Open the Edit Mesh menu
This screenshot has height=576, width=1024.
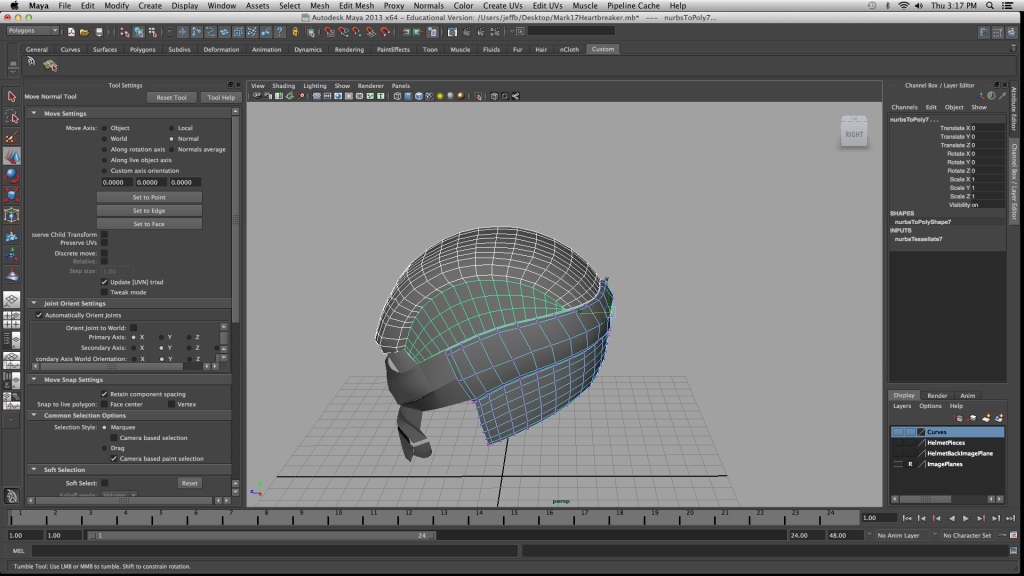(x=356, y=5)
